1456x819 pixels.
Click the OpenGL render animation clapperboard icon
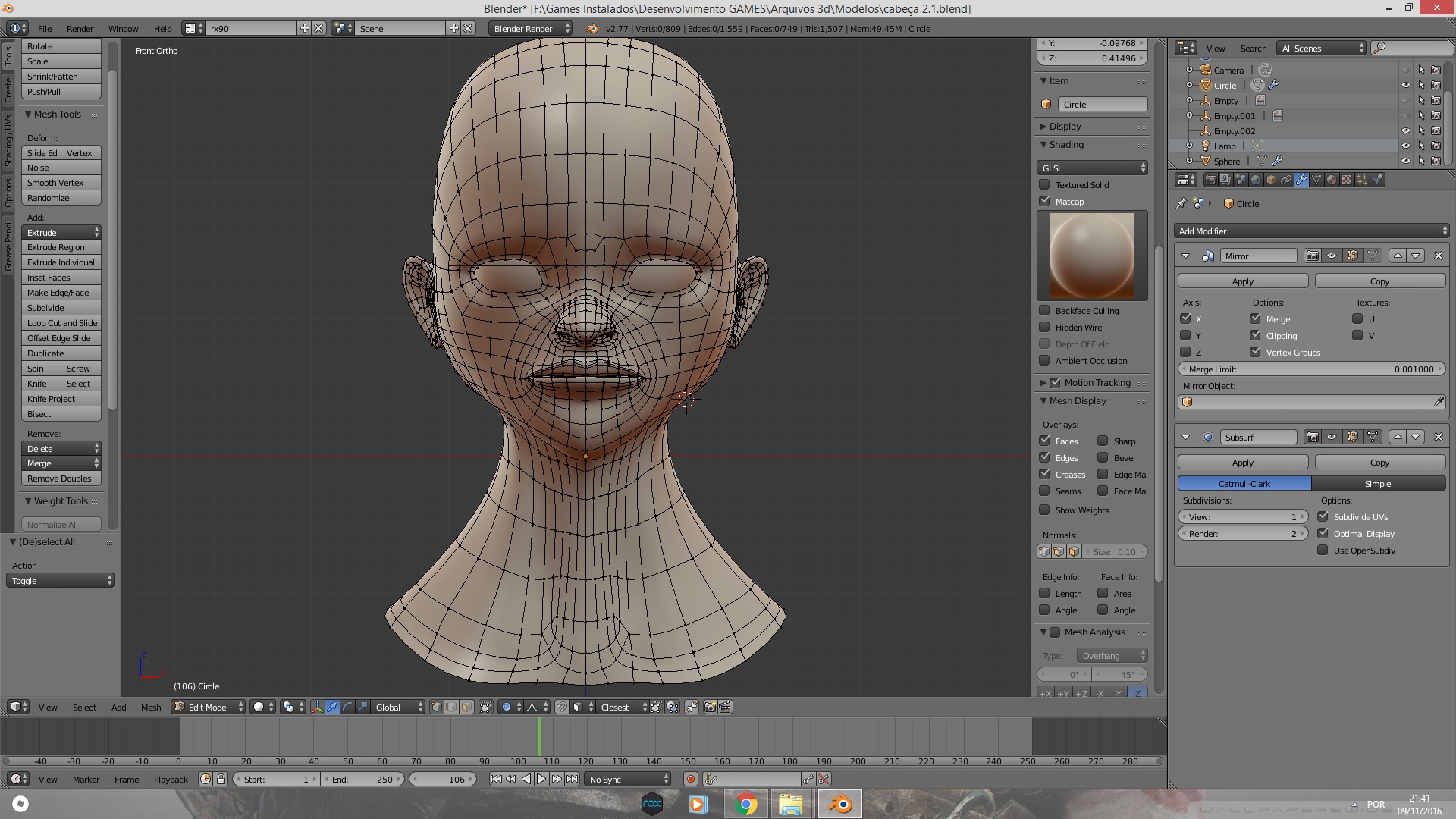point(725,707)
